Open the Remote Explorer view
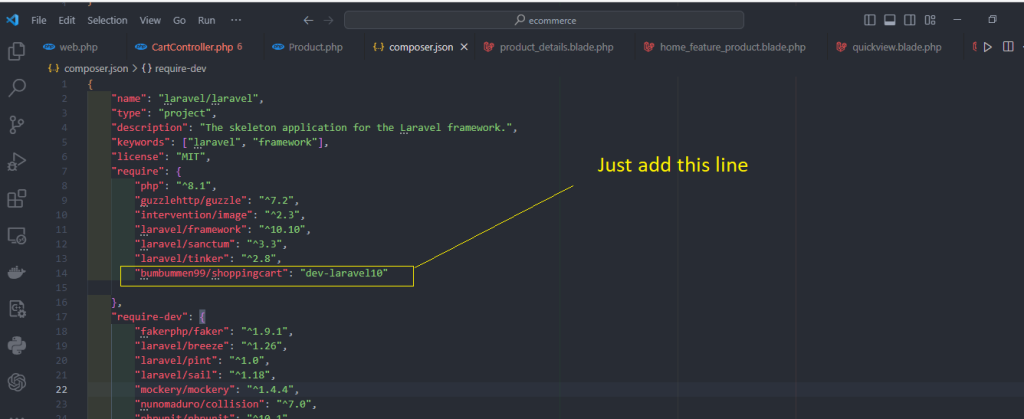Viewport: 1024px width, 419px height. [16, 235]
